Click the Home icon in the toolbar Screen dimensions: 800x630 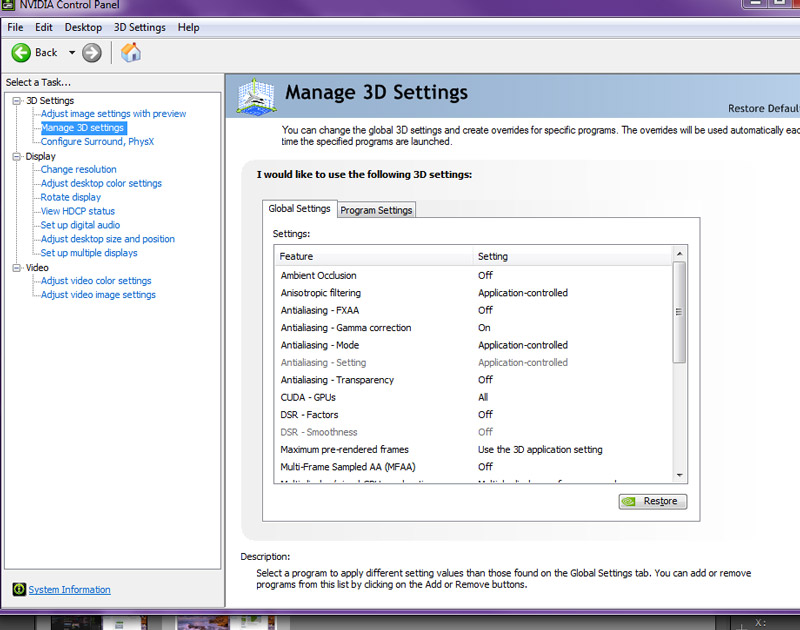(x=131, y=53)
